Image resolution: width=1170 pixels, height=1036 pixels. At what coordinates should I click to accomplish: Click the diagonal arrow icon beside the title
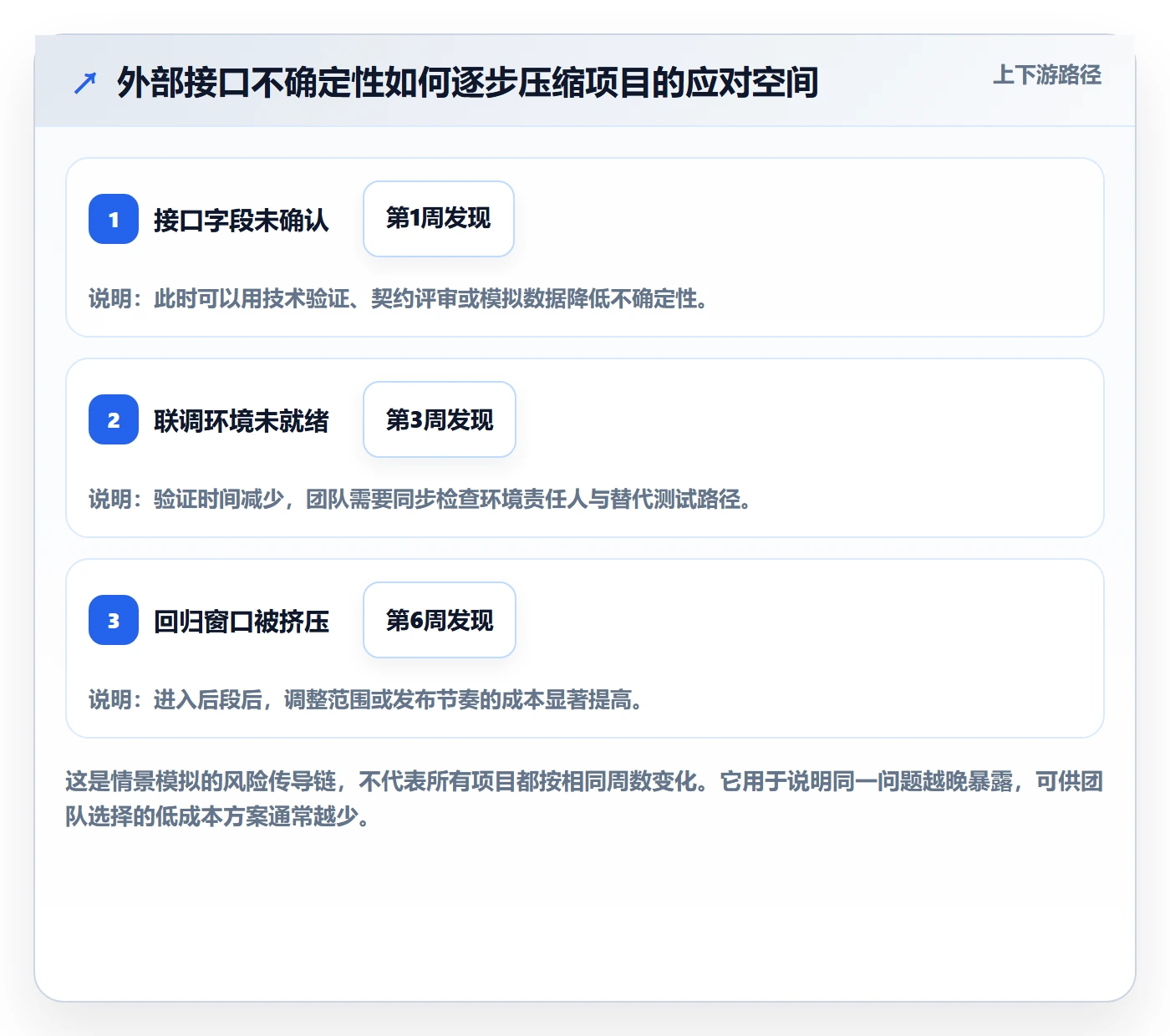[x=85, y=83]
